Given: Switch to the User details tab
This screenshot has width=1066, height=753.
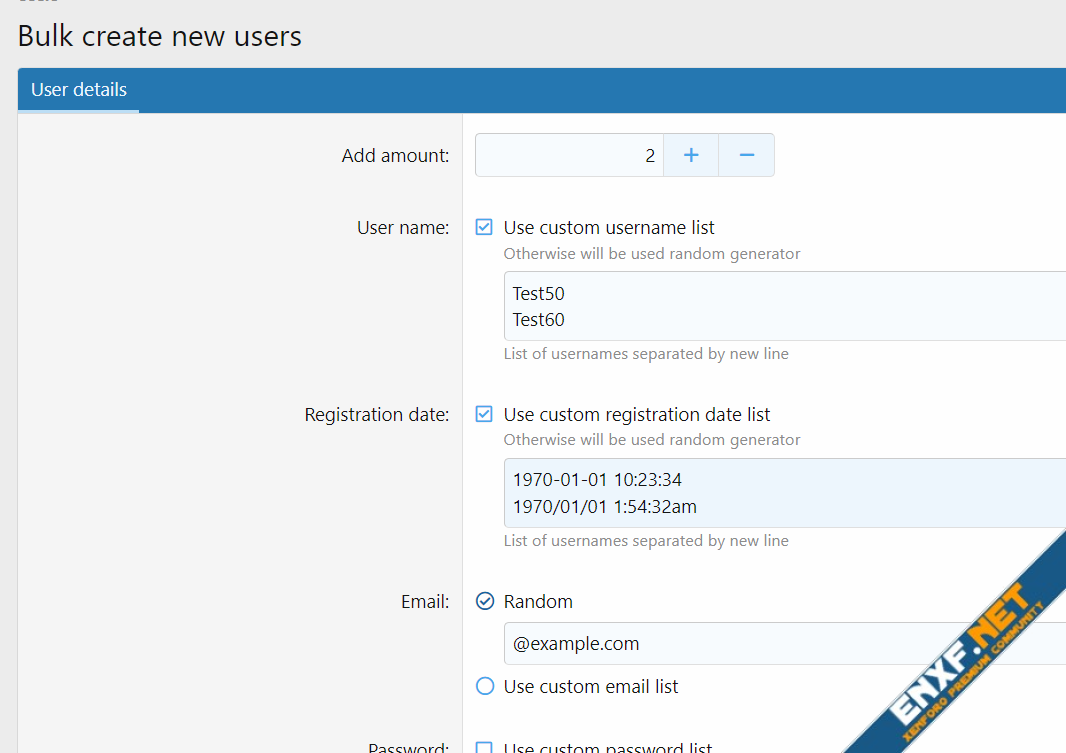Looking at the screenshot, I should tap(79, 90).
